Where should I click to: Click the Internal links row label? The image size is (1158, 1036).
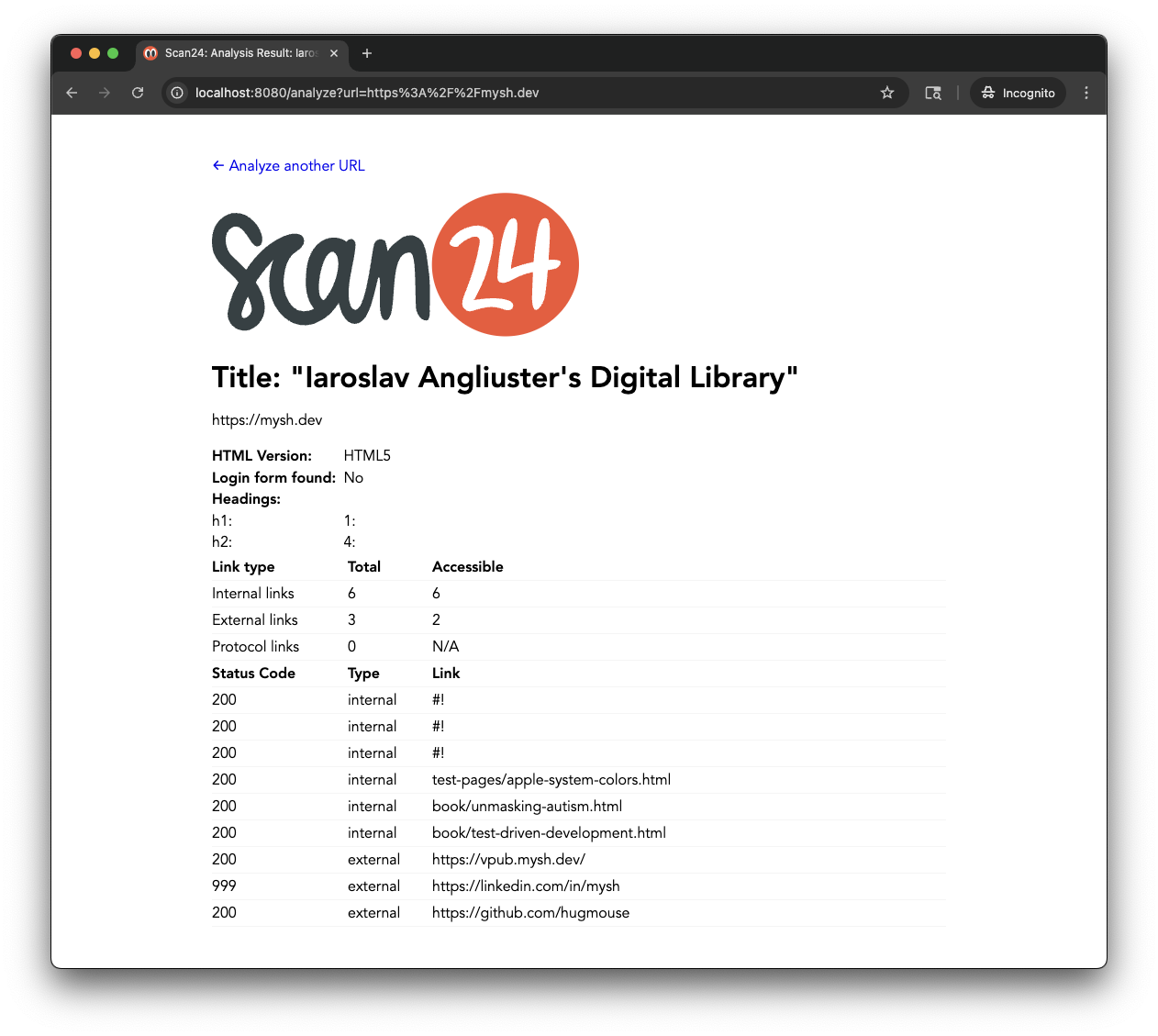tap(253, 594)
